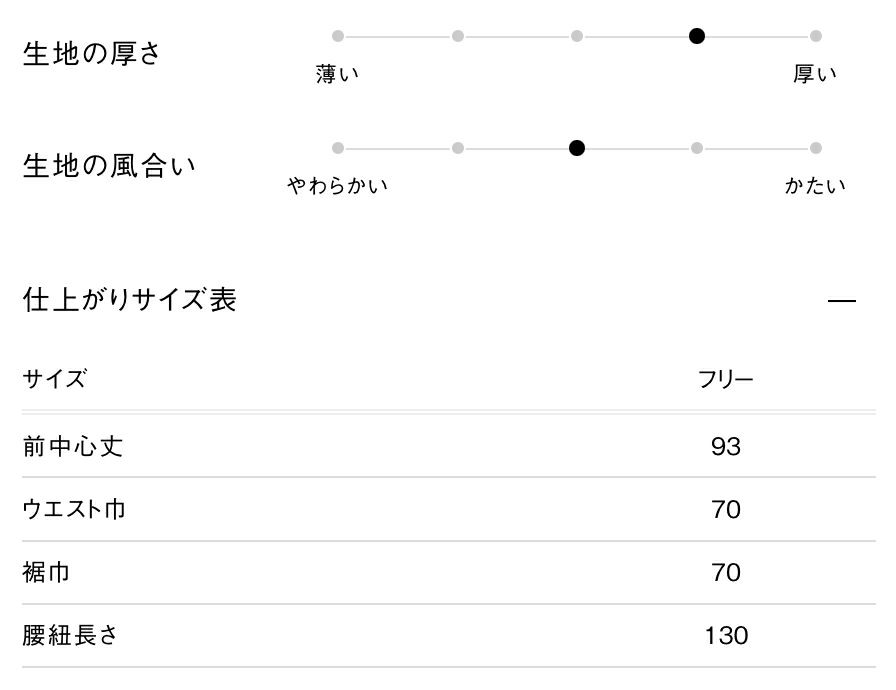Click the last dot above かたい
Screen dimensions: 896x690
tap(816, 148)
